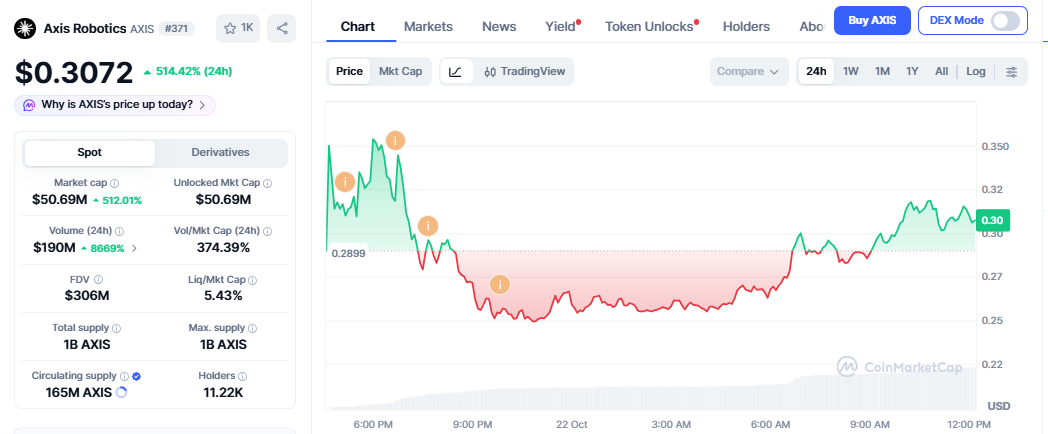Show Market cap info tooltip icon

pyautogui.click(x=114, y=183)
